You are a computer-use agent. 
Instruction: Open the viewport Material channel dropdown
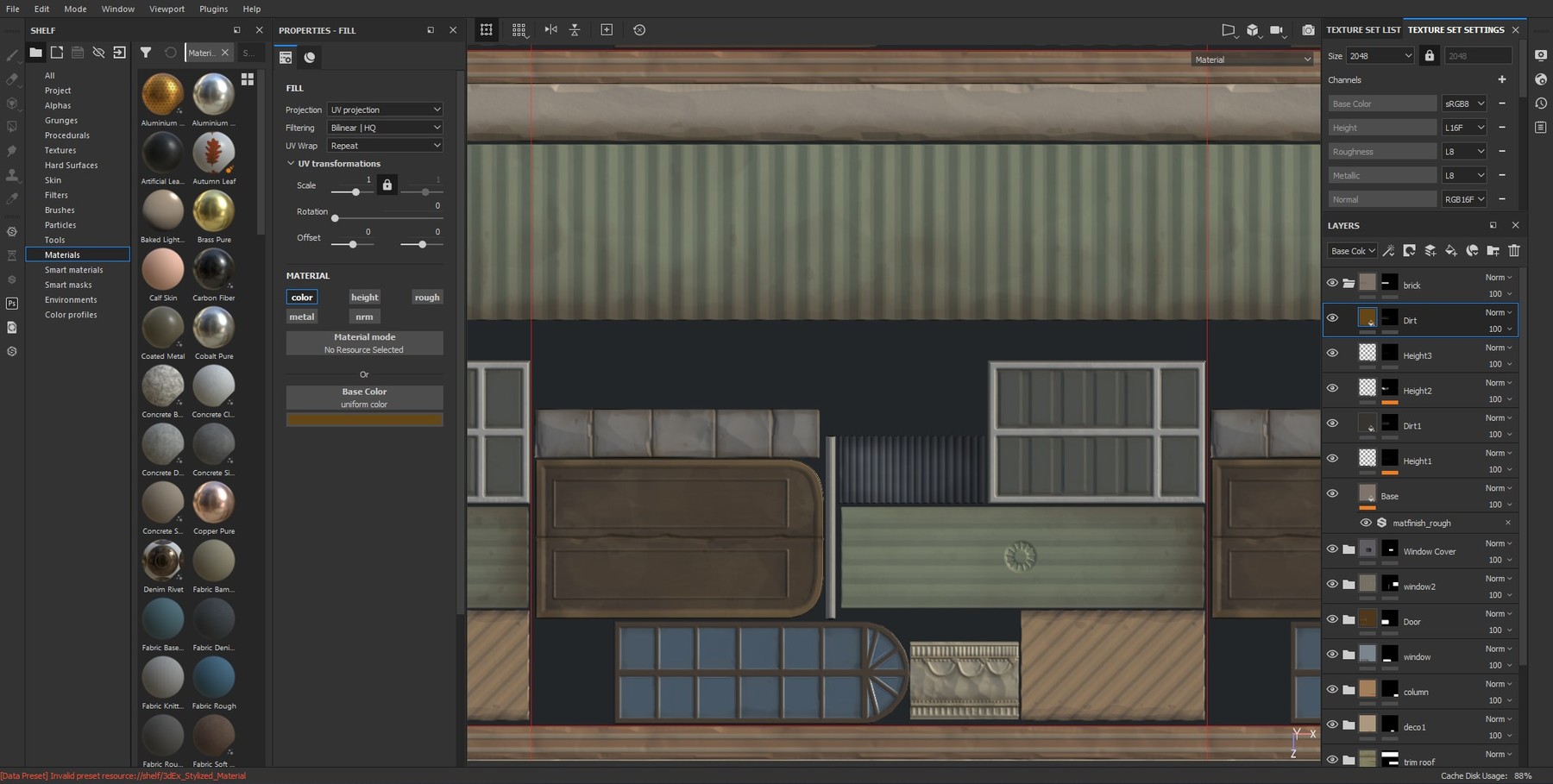1253,60
